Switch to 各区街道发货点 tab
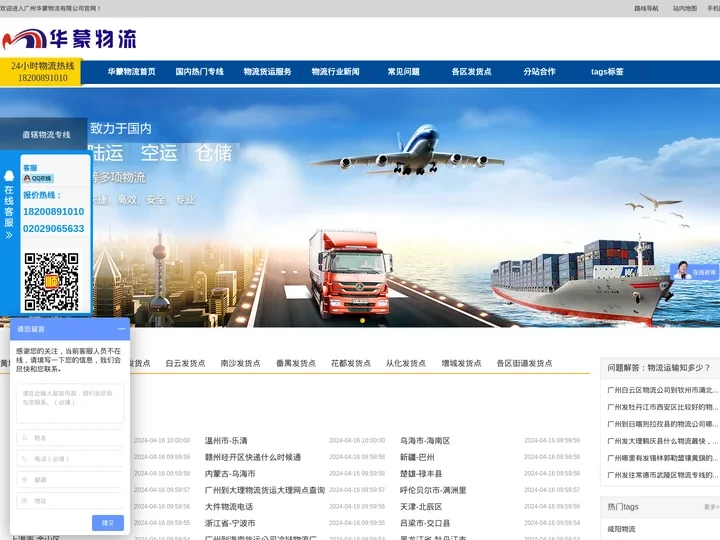Viewport: 720px width, 540px height. coord(524,363)
